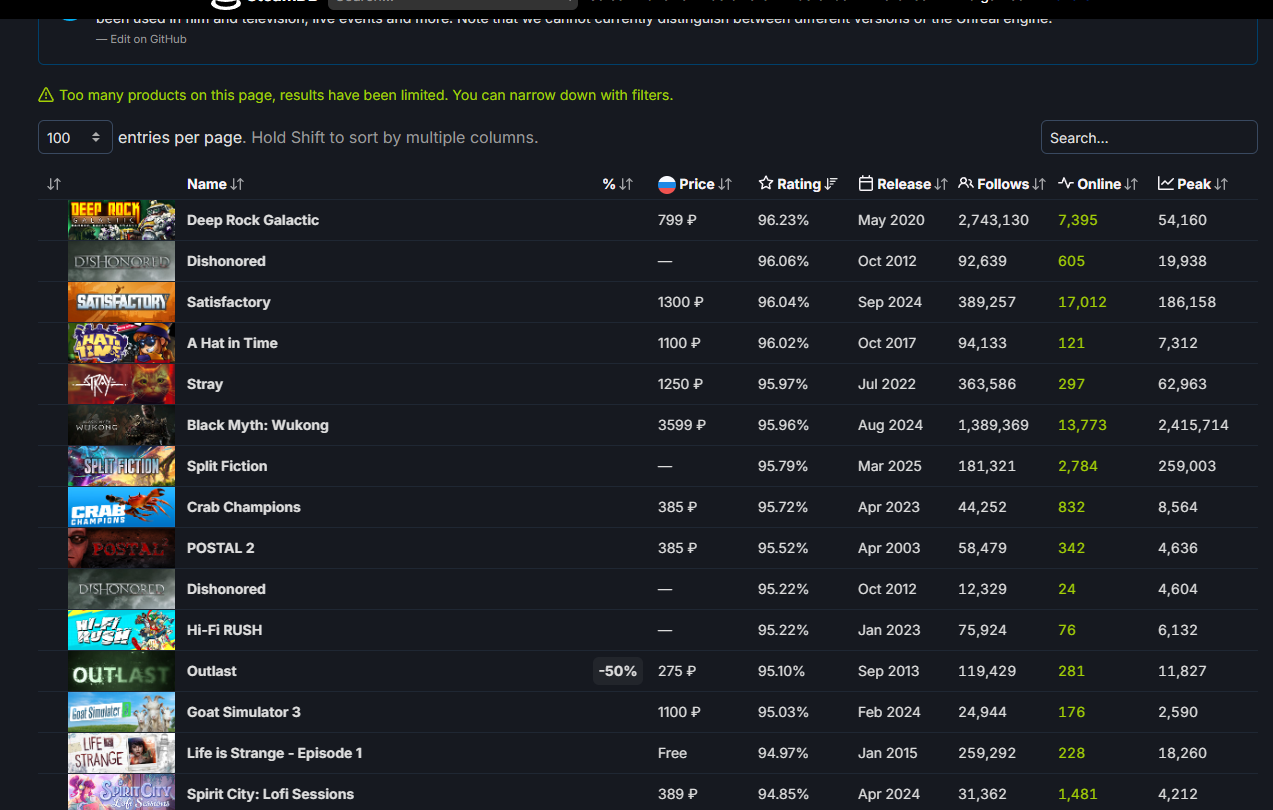1273x810 pixels.
Task: Open Life is Strange - Episode 1 link
Action: pyautogui.click(x=275, y=753)
